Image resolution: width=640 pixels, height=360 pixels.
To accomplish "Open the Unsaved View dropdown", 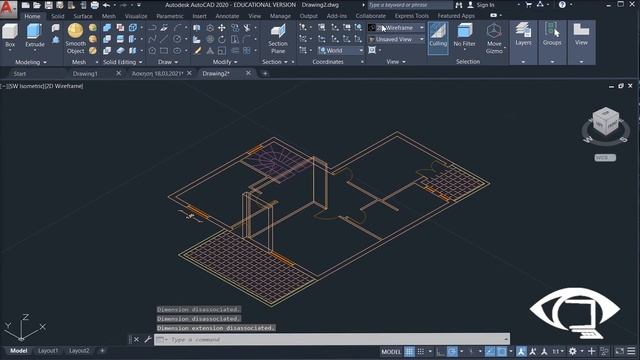I will (x=396, y=39).
